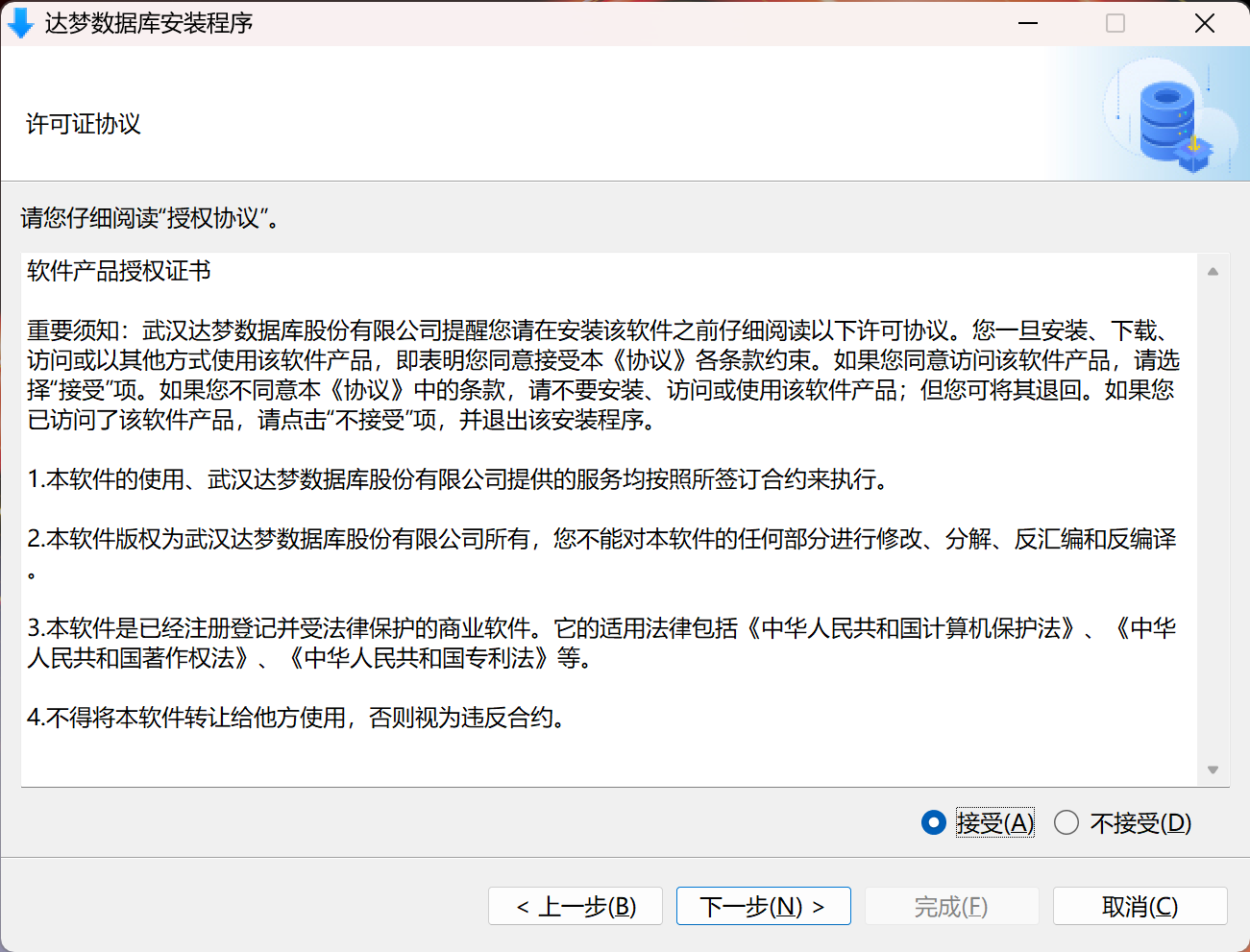Click the clause 4.不得将本软件转让给他方使用

coord(298,718)
